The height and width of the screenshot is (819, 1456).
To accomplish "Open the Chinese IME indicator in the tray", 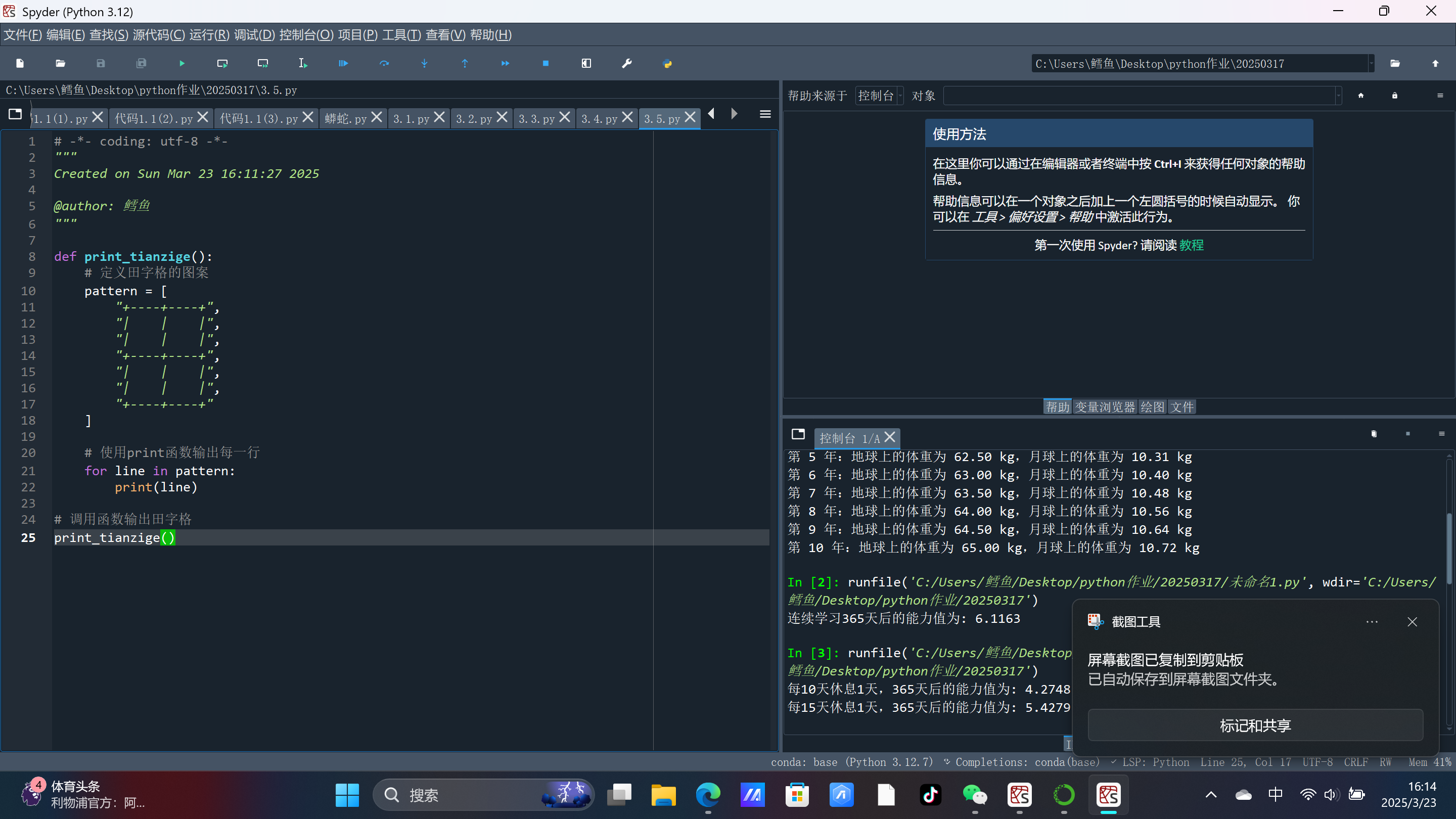I will (1275, 795).
